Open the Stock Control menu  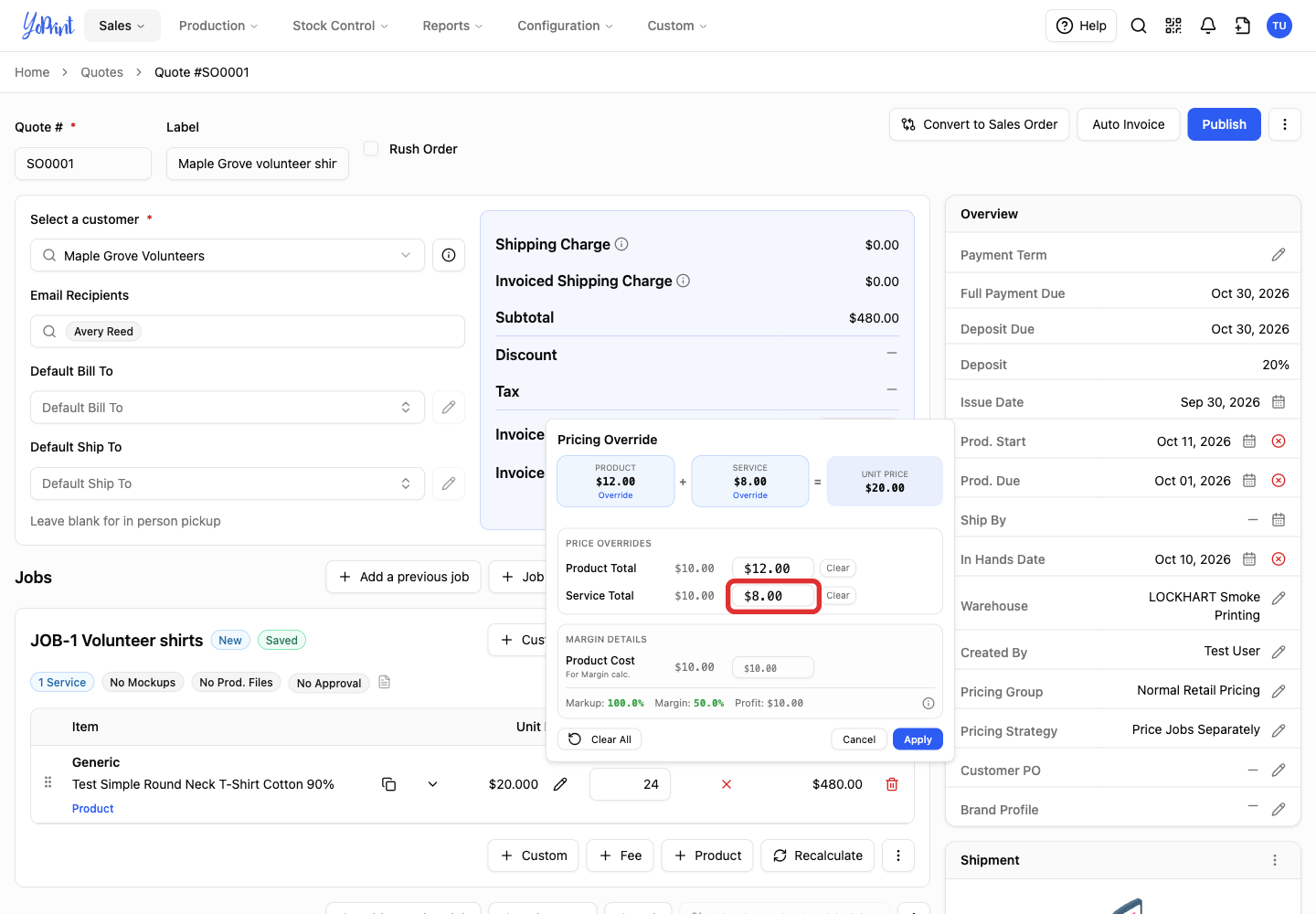click(x=340, y=26)
